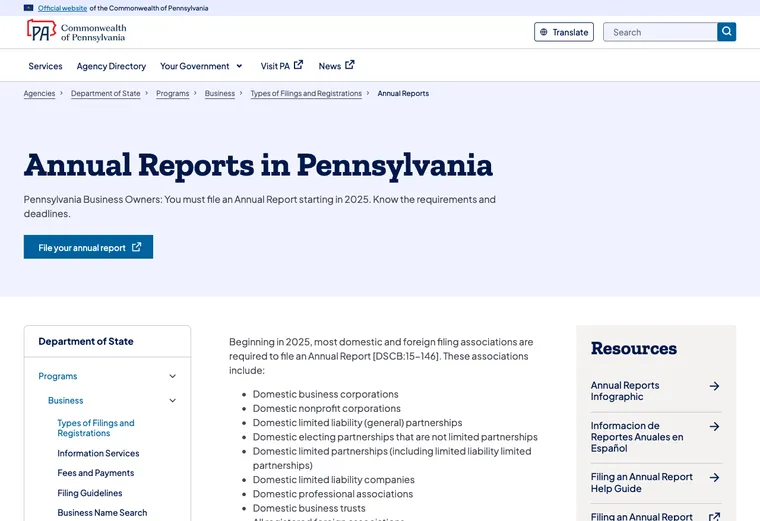Open Department of State sidebar heading
Screen dimensions: 760x521
(86, 341)
